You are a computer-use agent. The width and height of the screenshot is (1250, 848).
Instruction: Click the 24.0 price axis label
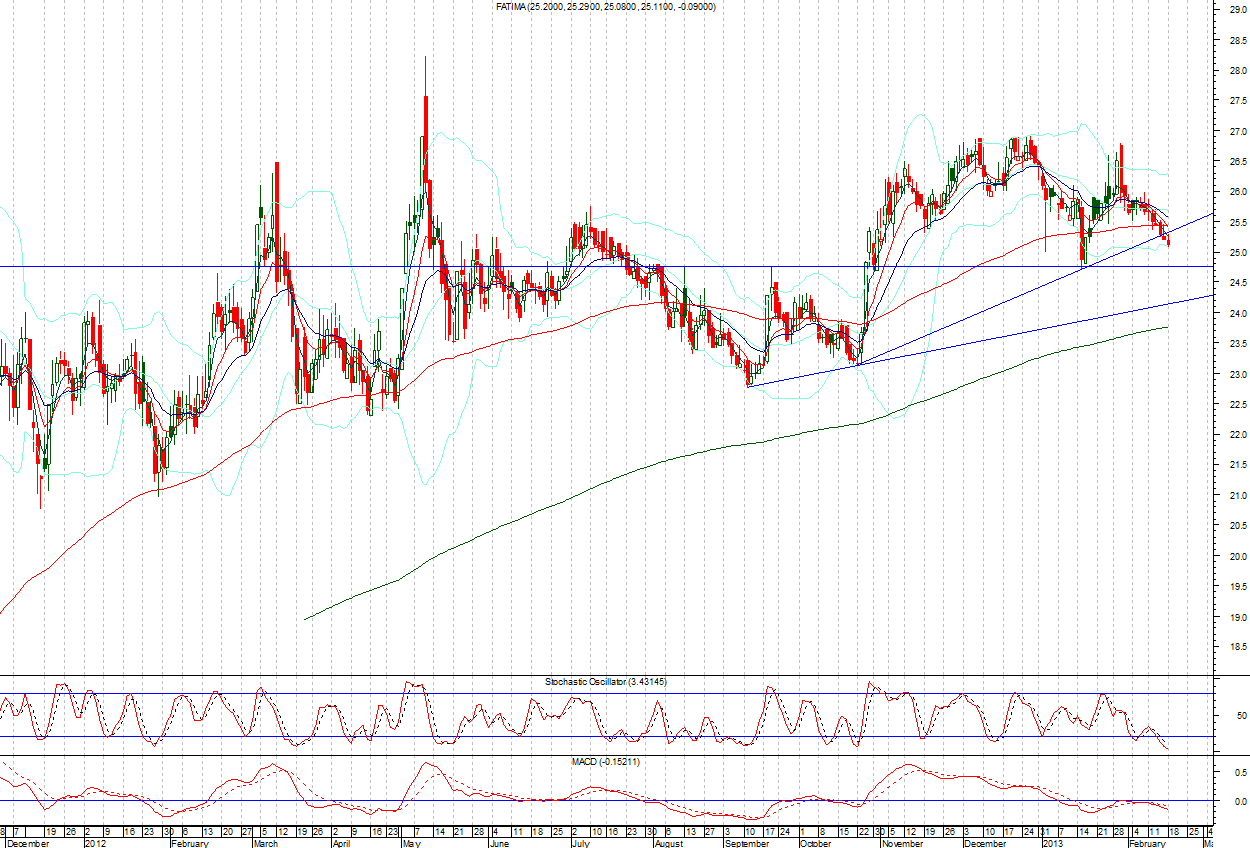1228,314
